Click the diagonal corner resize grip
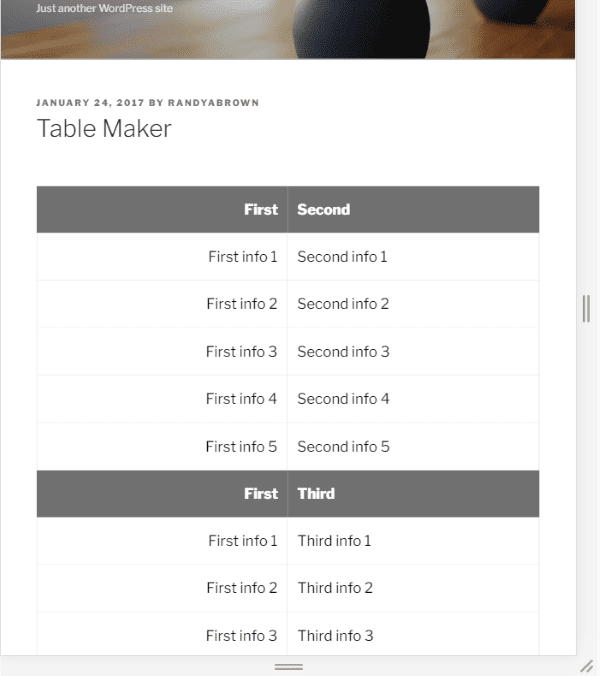 pos(587,665)
